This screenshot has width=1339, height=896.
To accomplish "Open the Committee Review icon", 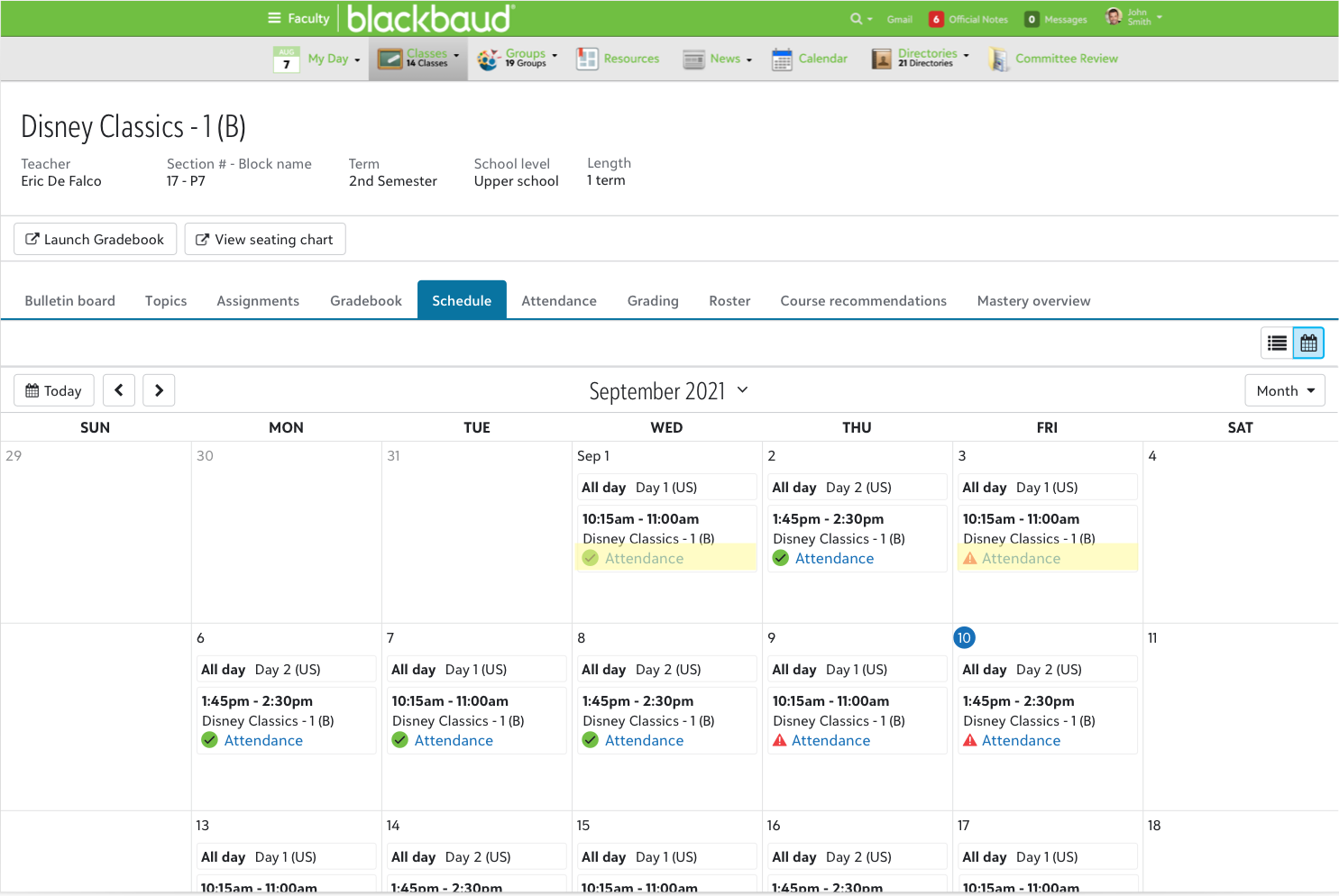I will (x=998, y=59).
